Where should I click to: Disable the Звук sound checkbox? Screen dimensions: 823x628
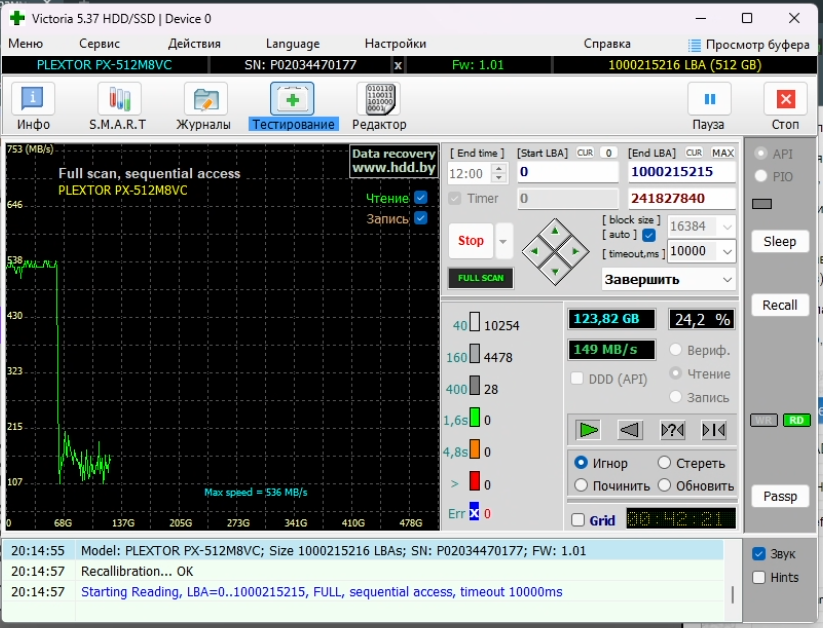[758, 553]
